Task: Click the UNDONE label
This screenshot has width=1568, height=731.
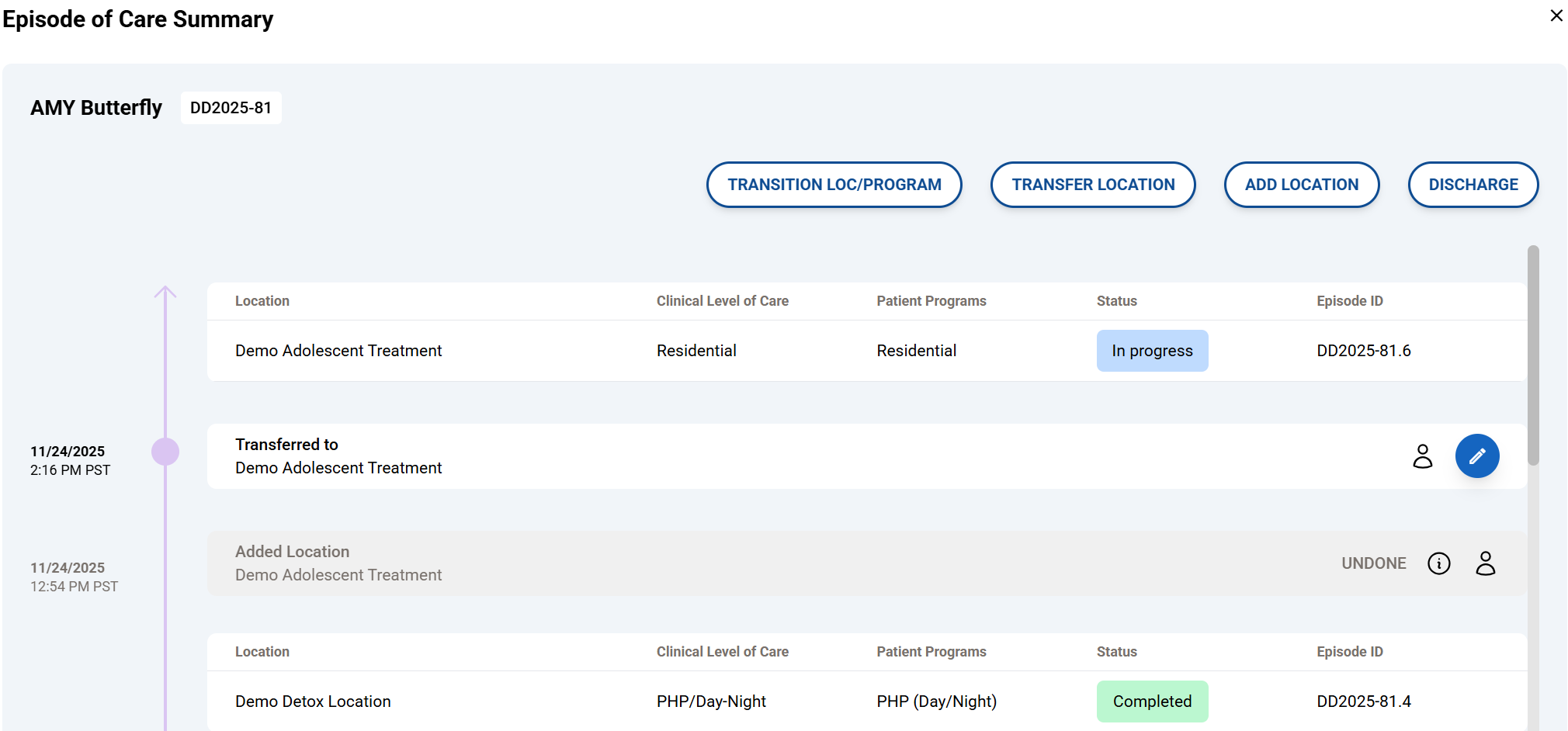Action: [x=1373, y=563]
